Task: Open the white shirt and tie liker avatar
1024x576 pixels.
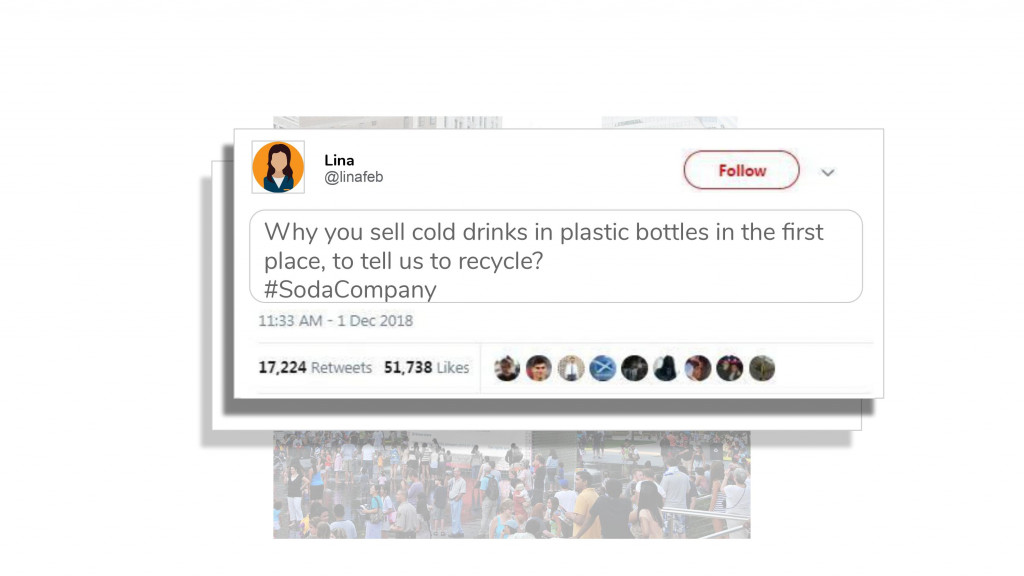Action: (x=570, y=368)
